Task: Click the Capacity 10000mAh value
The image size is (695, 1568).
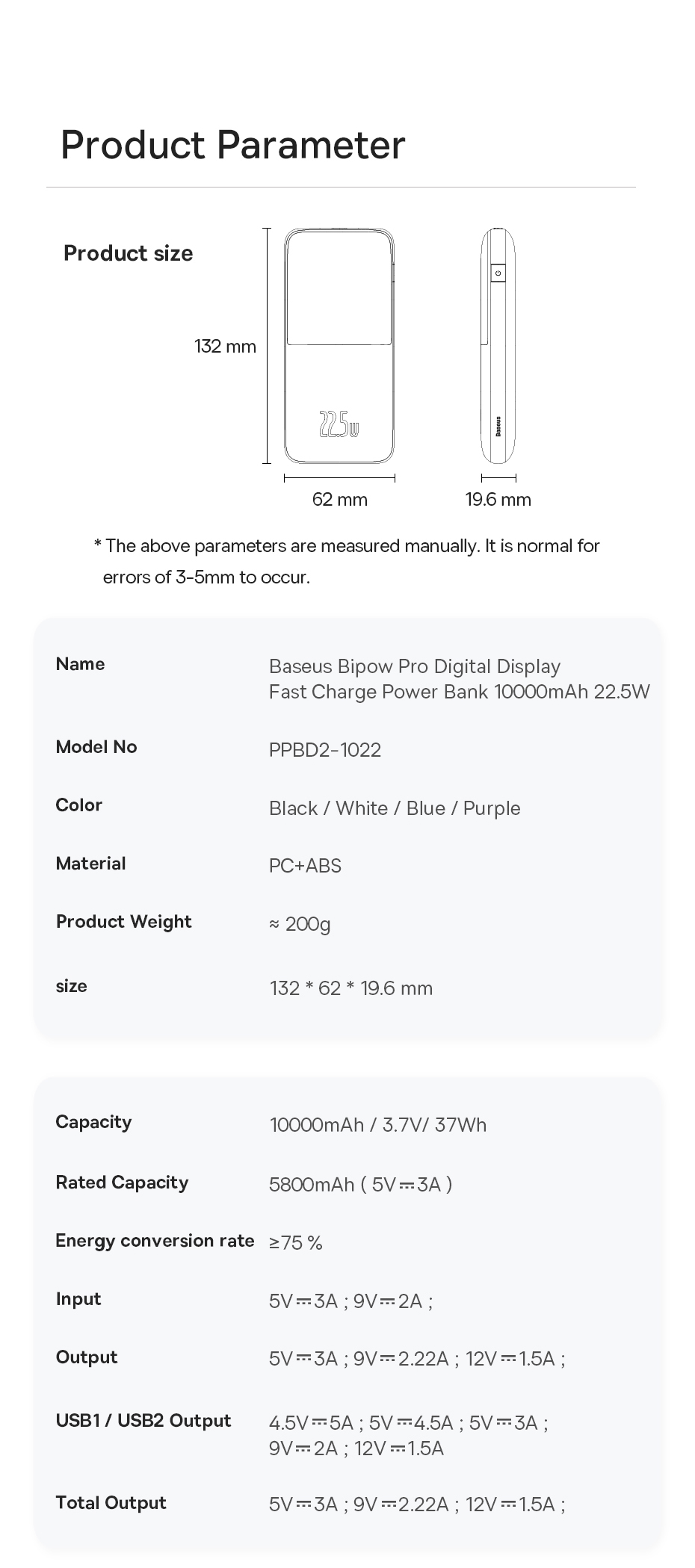Action: (378, 1125)
